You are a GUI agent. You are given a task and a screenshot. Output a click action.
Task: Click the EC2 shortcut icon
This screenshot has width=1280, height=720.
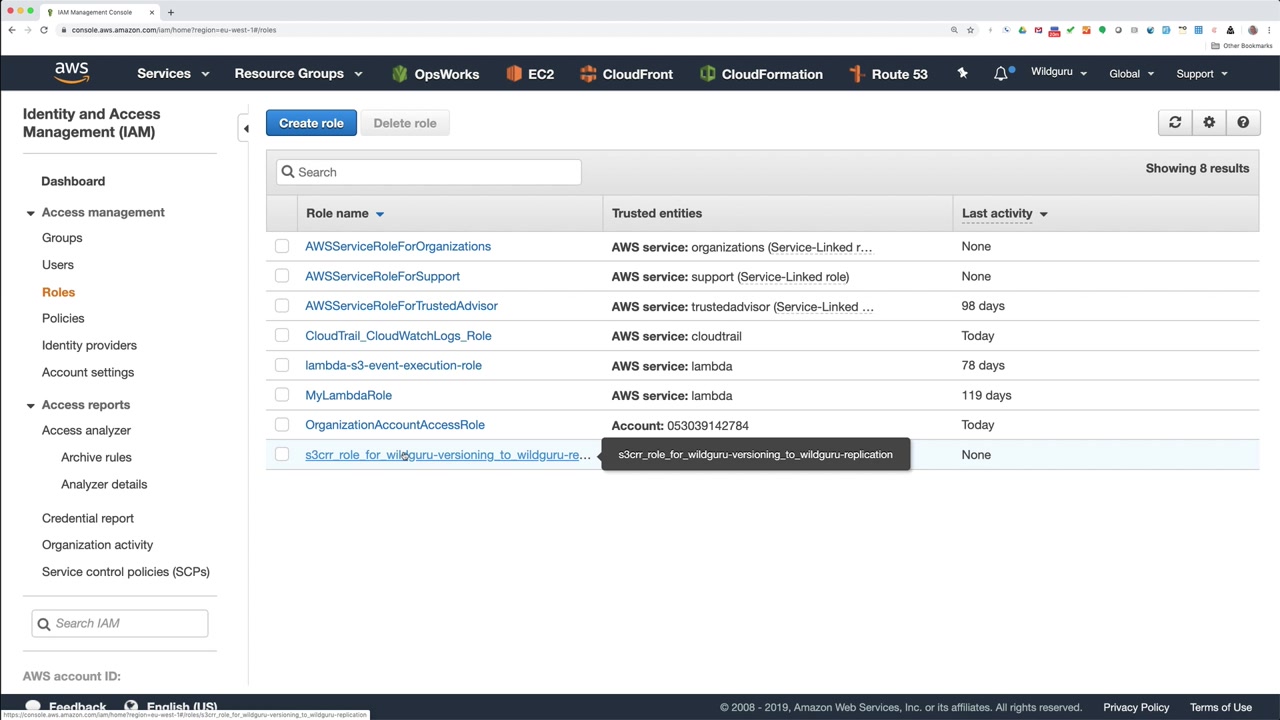(514, 73)
